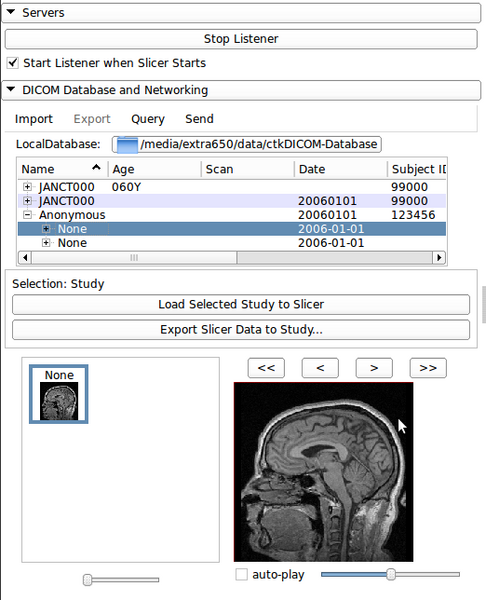Image resolution: width=486 pixels, height=600 pixels.
Task: Open LocalDatabase path /media/extra650/data/ctkDICOM-Database
Action: point(246,144)
